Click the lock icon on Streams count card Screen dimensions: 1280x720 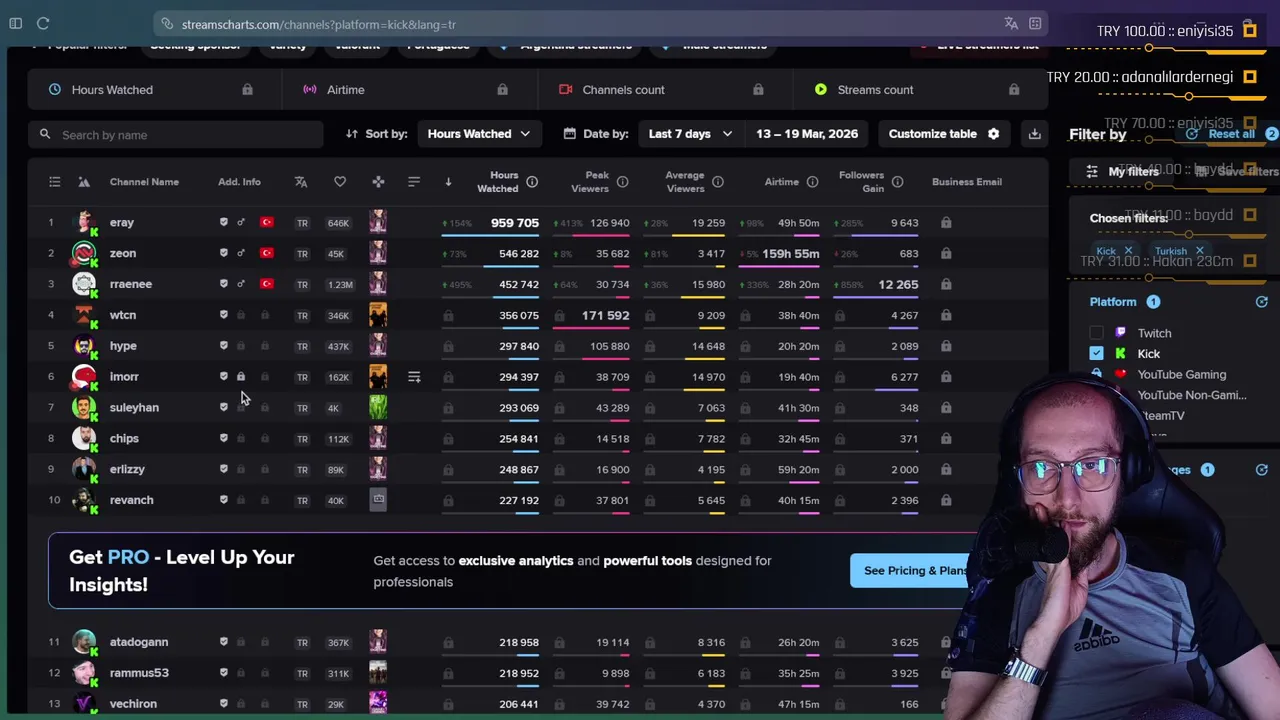pos(1014,90)
